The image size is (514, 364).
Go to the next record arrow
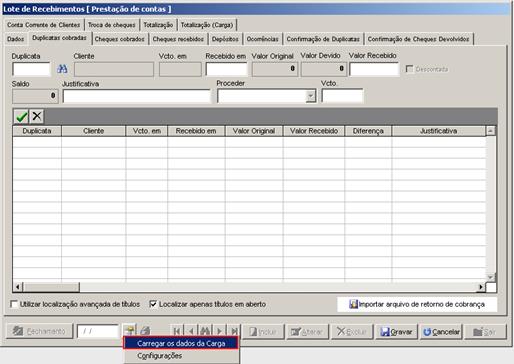[x=219, y=331]
